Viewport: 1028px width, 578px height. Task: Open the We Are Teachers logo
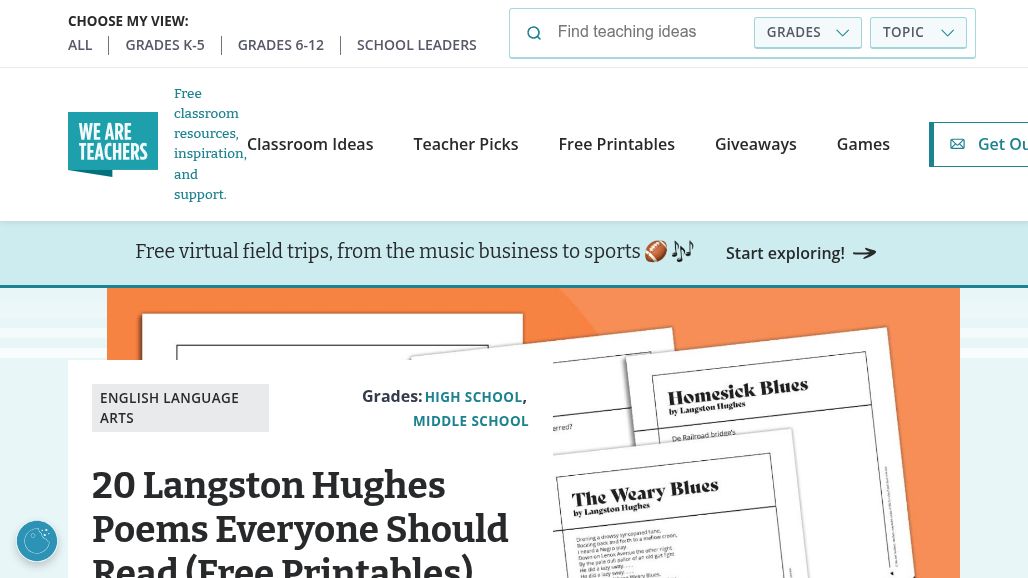[113, 144]
